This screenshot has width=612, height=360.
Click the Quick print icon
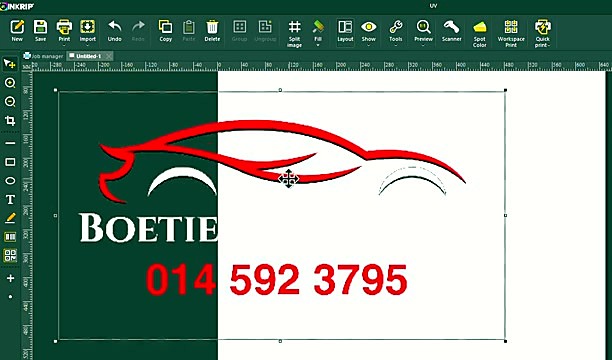(543, 27)
